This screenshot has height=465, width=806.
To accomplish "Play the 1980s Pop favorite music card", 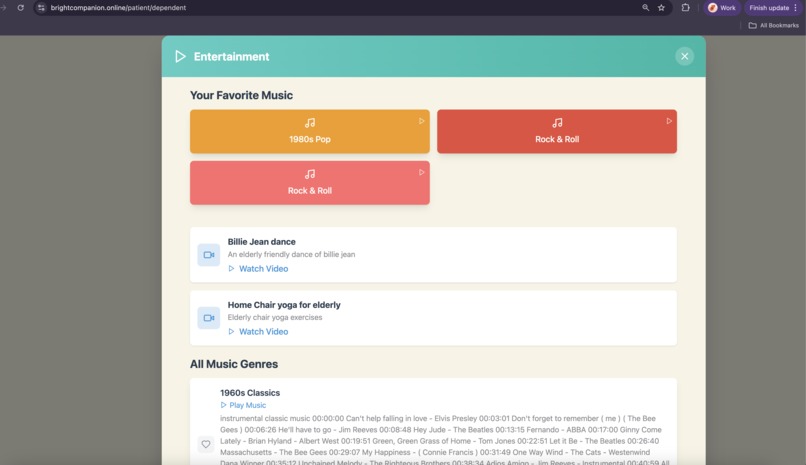I will click(309, 132).
